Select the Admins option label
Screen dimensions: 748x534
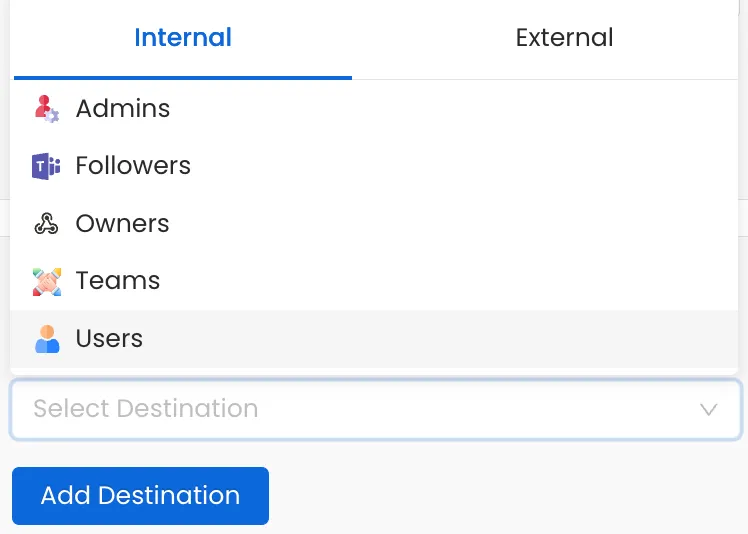coord(123,108)
